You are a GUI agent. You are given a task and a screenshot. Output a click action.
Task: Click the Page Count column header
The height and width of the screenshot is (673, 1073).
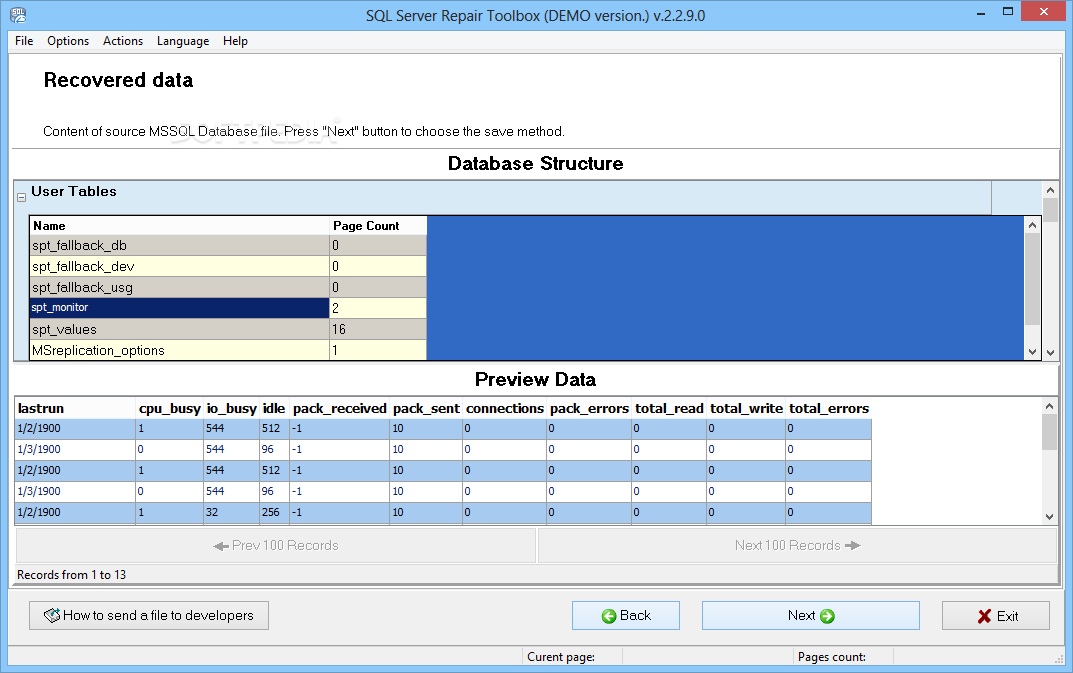378,226
